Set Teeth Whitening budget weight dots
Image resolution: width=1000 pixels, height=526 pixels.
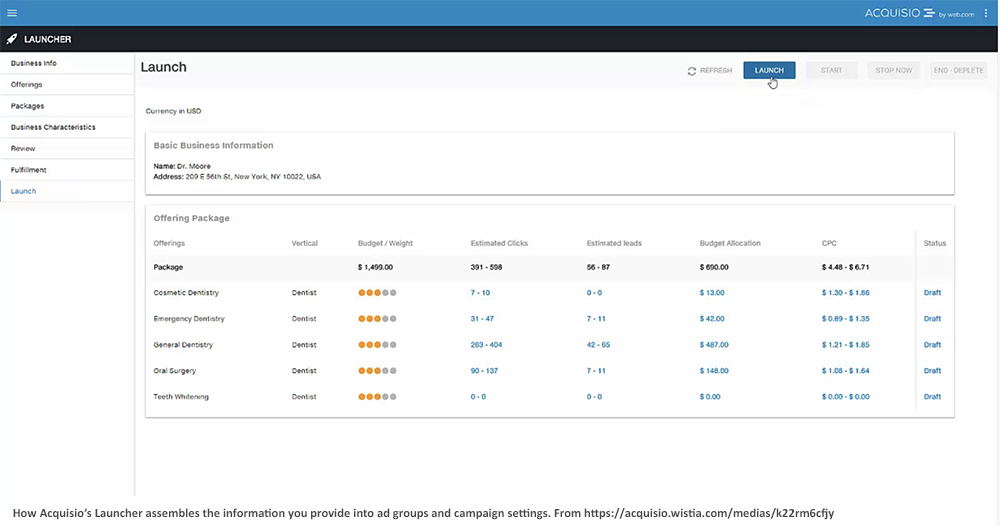tap(377, 397)
